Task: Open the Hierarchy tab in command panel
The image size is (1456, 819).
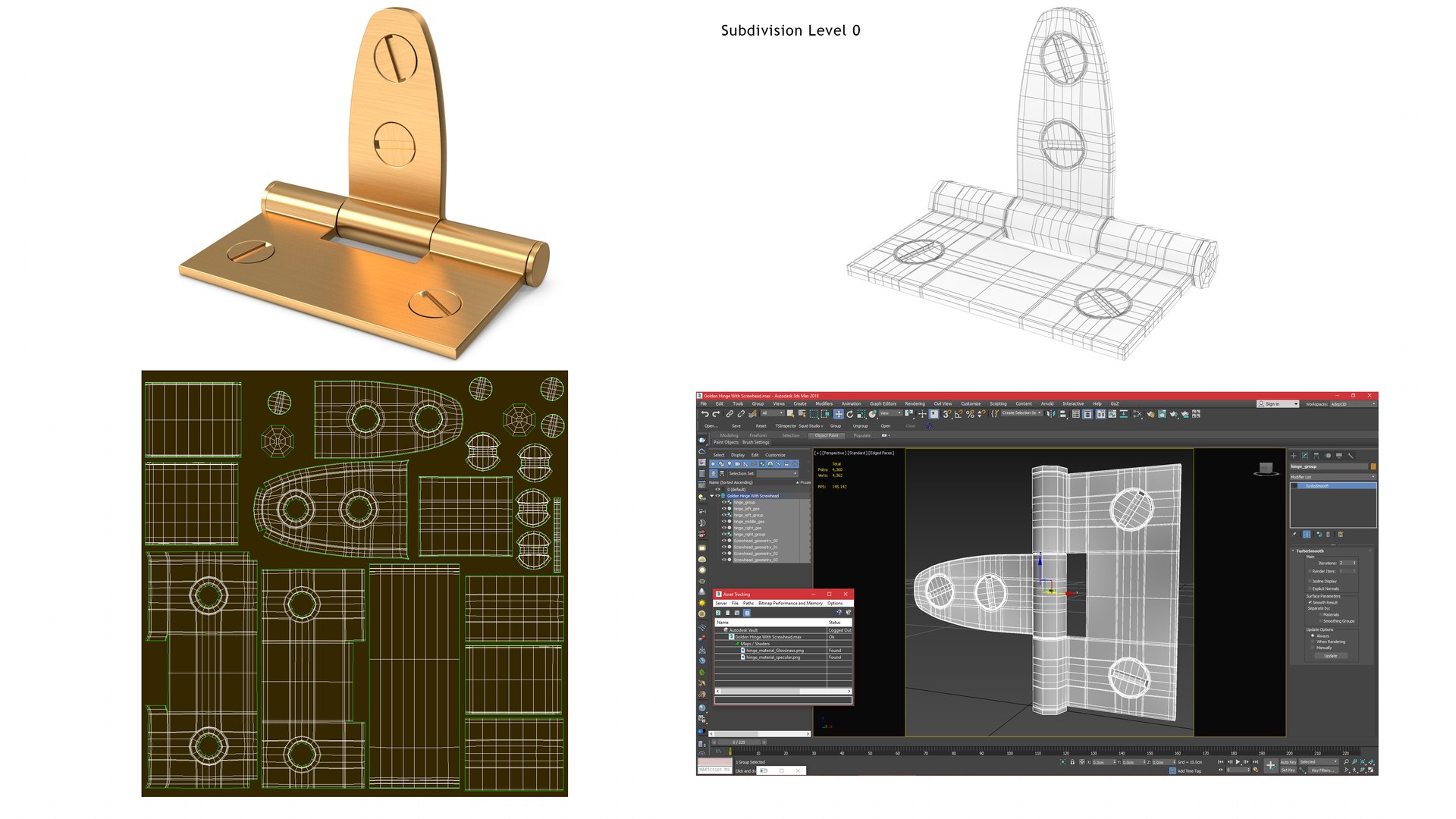Action: [x=1316, y=456]
